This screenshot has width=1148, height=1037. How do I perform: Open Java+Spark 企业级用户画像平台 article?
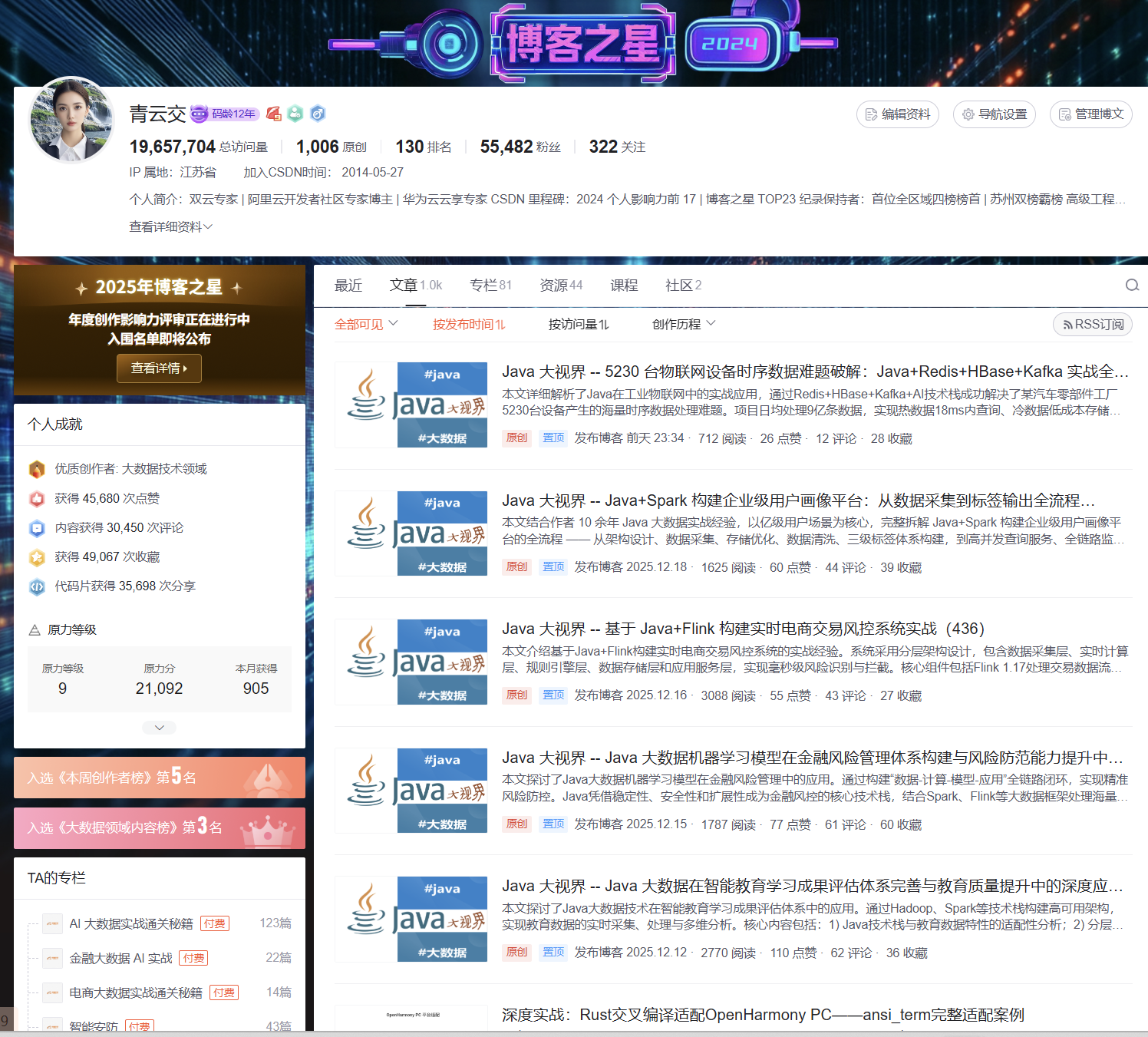798,500
